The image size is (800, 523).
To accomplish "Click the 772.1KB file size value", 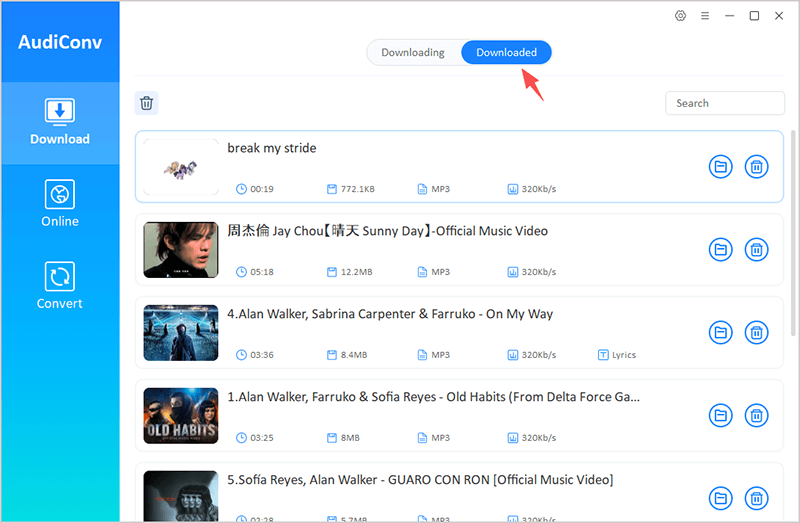I will point(358,189).
